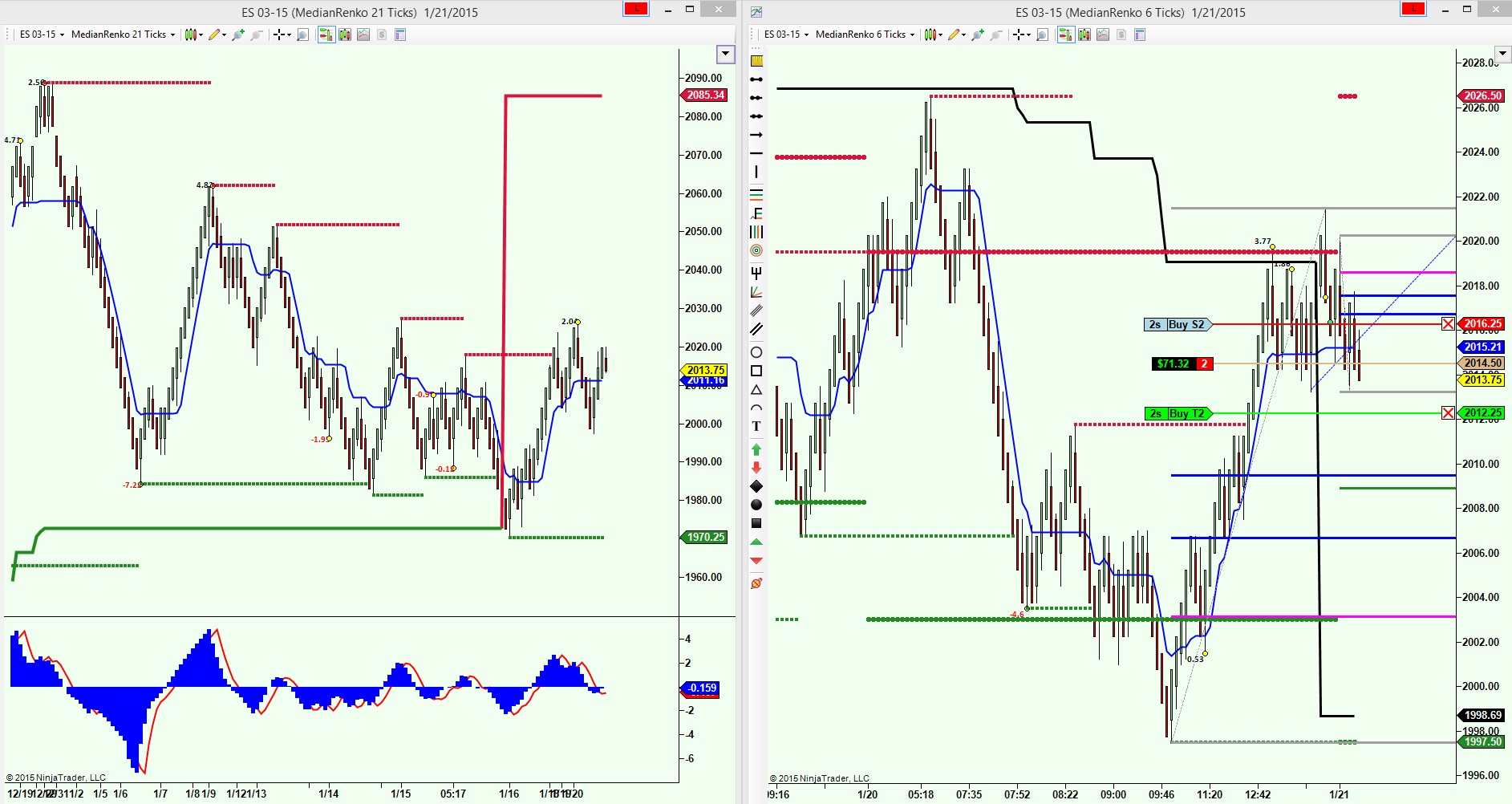
Task: Toggle Chart Trader button in left chart toolbar
Action: coord(326,35)
